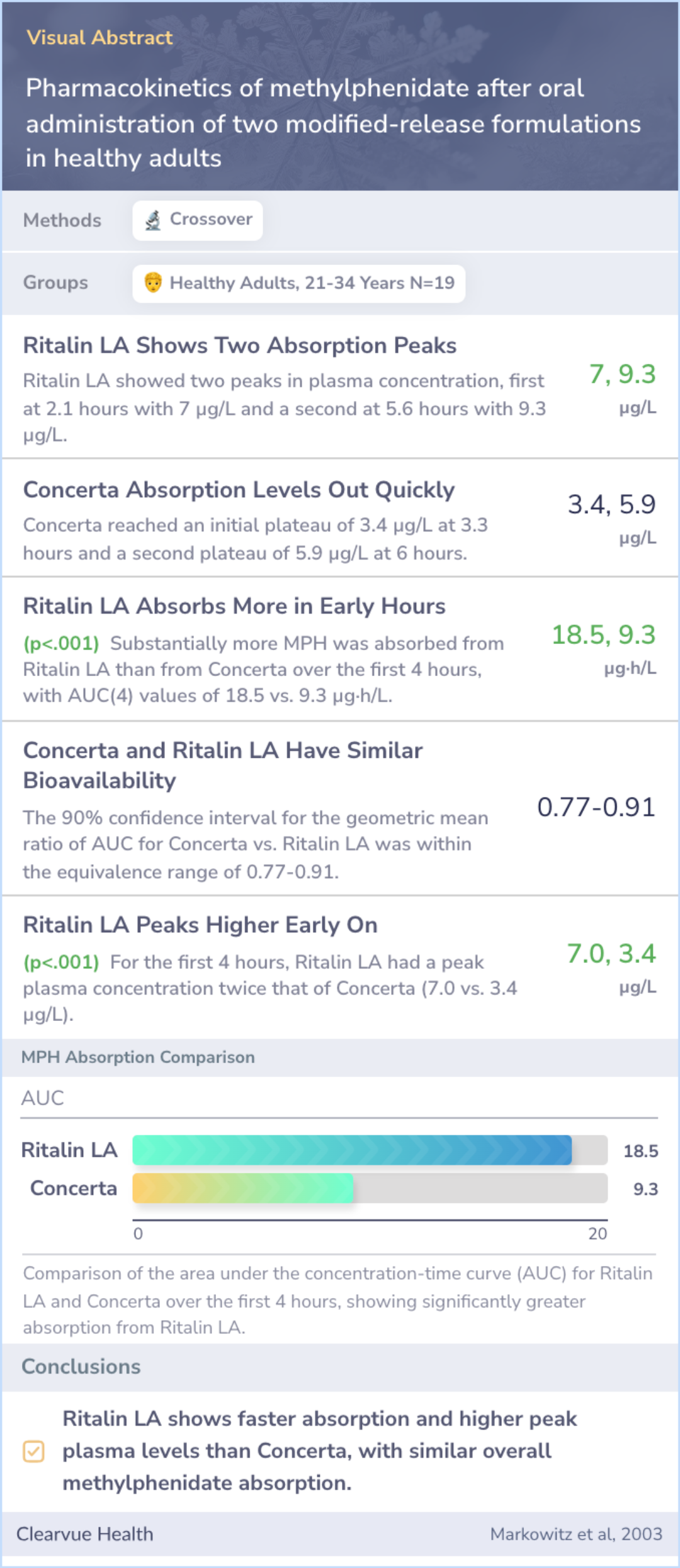Viewport: 680px width, 1568px height.
Task: Click the Ritalin LA AUC progress bar
Action: click(370, 1150)
